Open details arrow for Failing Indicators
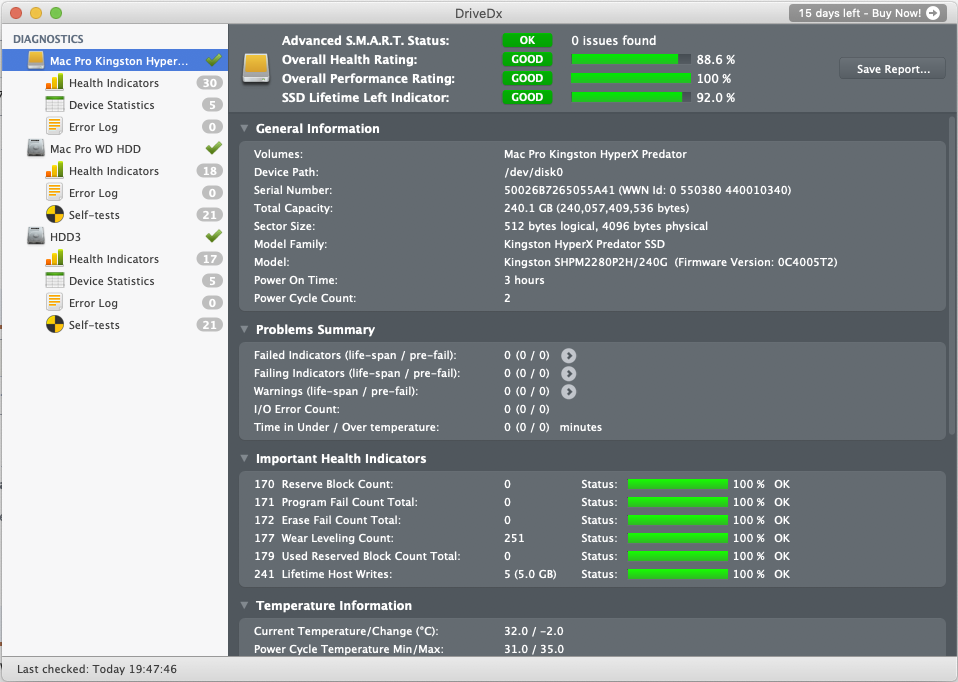This screenshot has height=682, width=958. (x=568, y=373)
